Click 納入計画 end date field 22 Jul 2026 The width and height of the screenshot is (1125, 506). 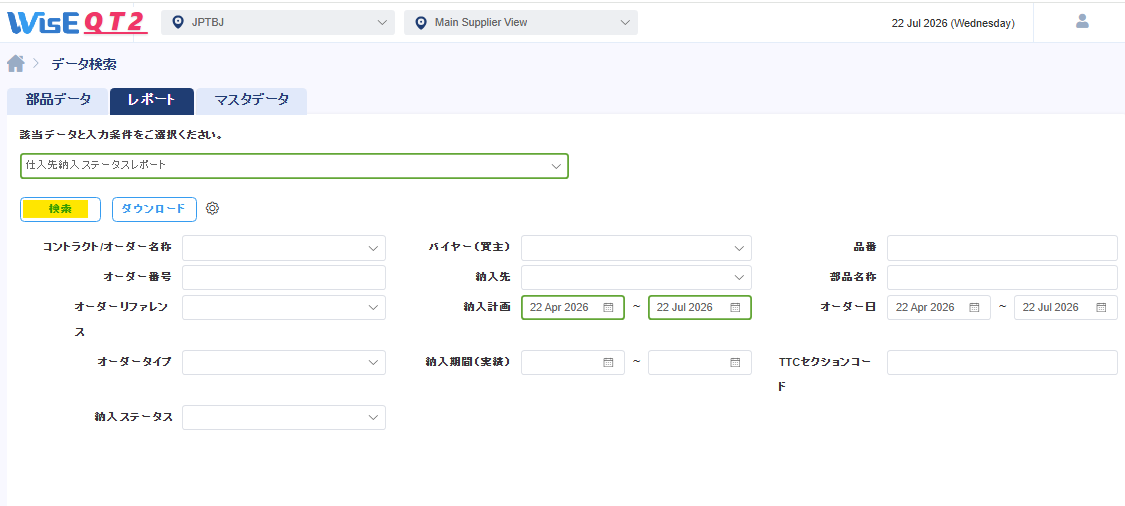(x=700, y=307)
